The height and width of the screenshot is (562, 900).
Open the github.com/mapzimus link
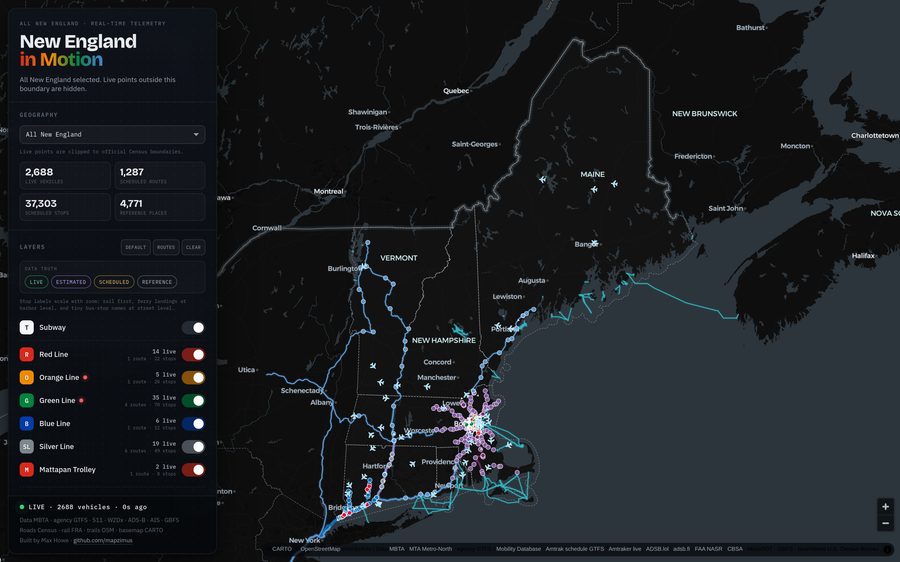coord(103,540)
